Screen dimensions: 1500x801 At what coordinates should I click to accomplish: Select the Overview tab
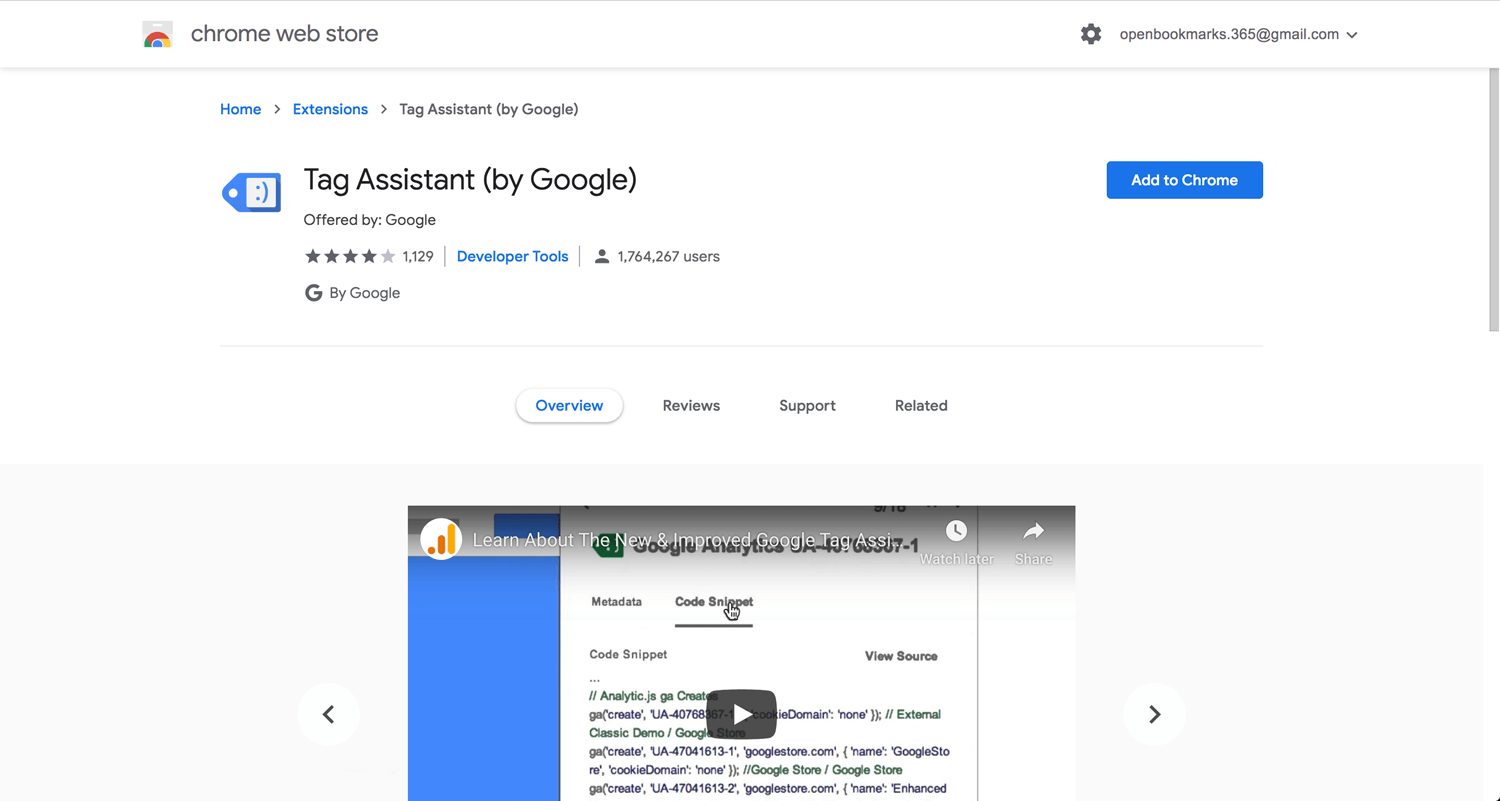(x=569, y=406)
